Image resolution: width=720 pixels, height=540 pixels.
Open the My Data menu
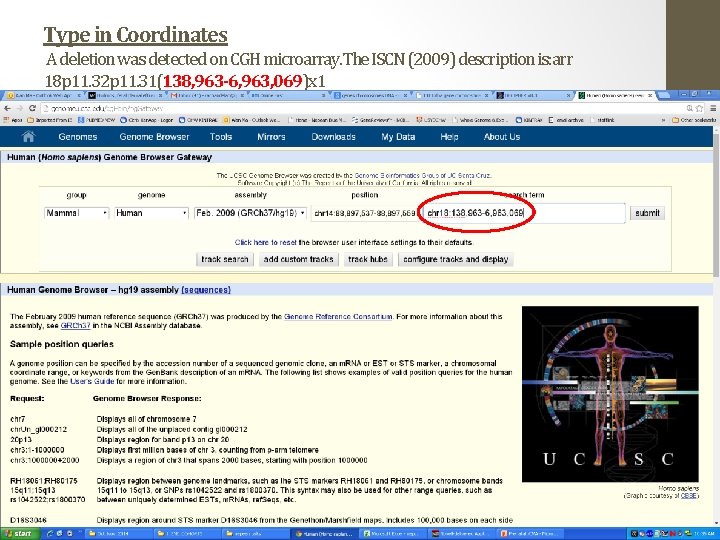[x=398, y=137]
